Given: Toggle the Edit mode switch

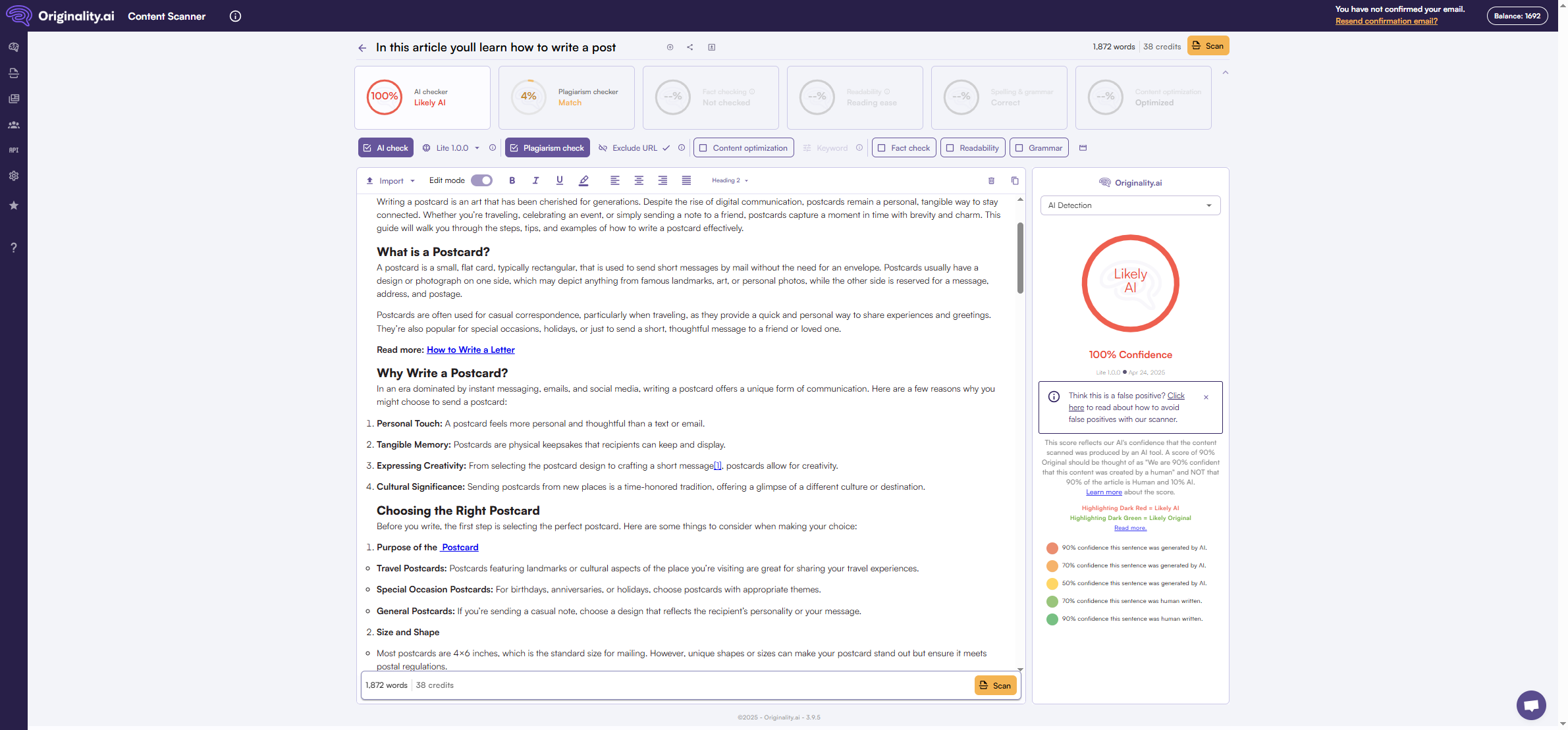Looking at the screenshot, I should pyautogui.click(x=481, y=180).
